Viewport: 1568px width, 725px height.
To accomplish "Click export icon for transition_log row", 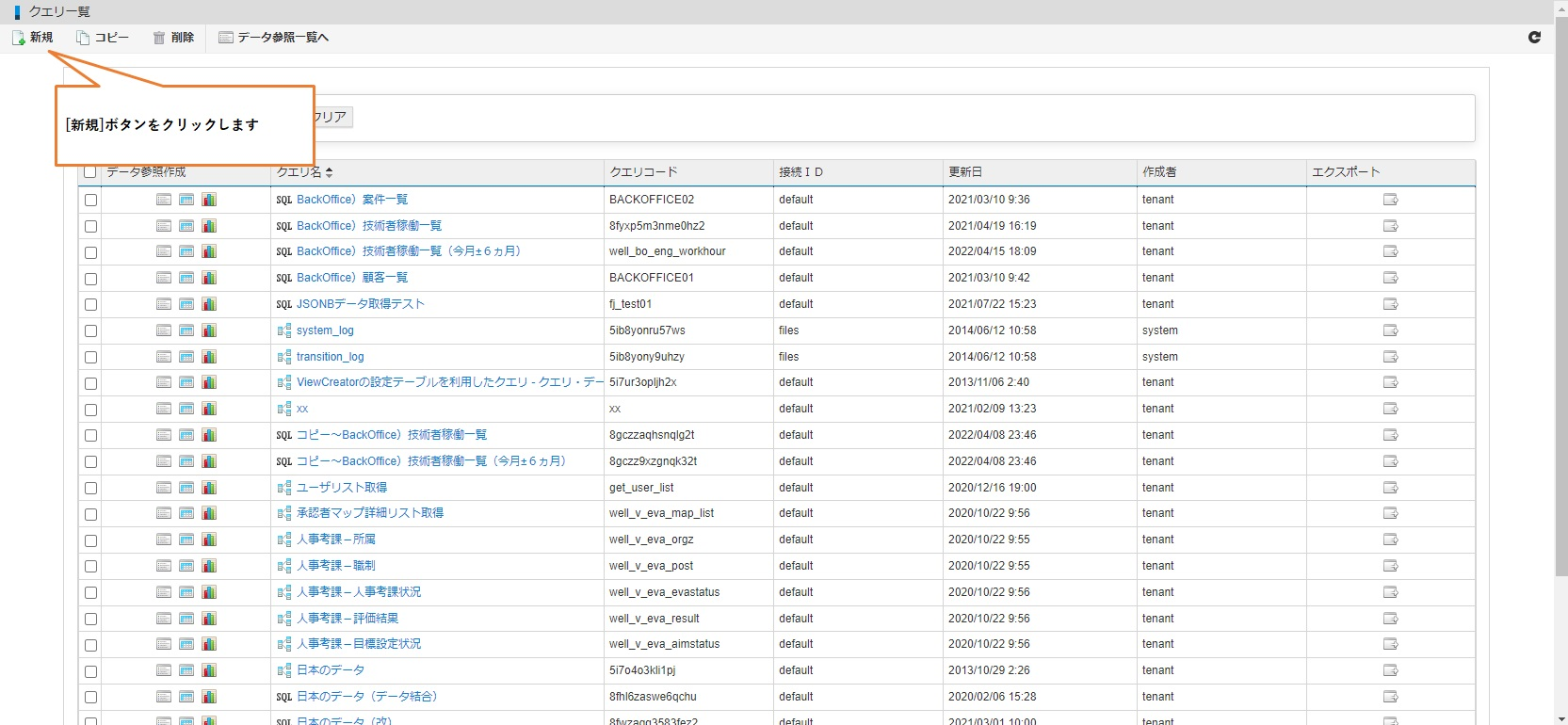I will (x=1390, y=357).
